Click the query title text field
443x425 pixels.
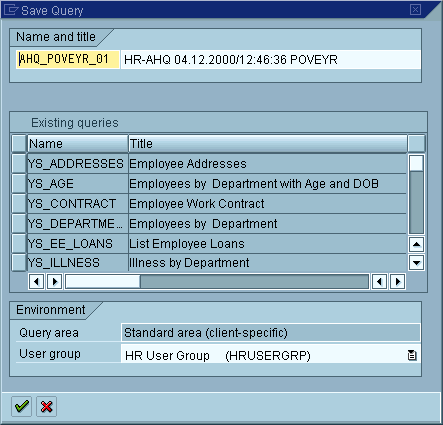pos(271,59)
